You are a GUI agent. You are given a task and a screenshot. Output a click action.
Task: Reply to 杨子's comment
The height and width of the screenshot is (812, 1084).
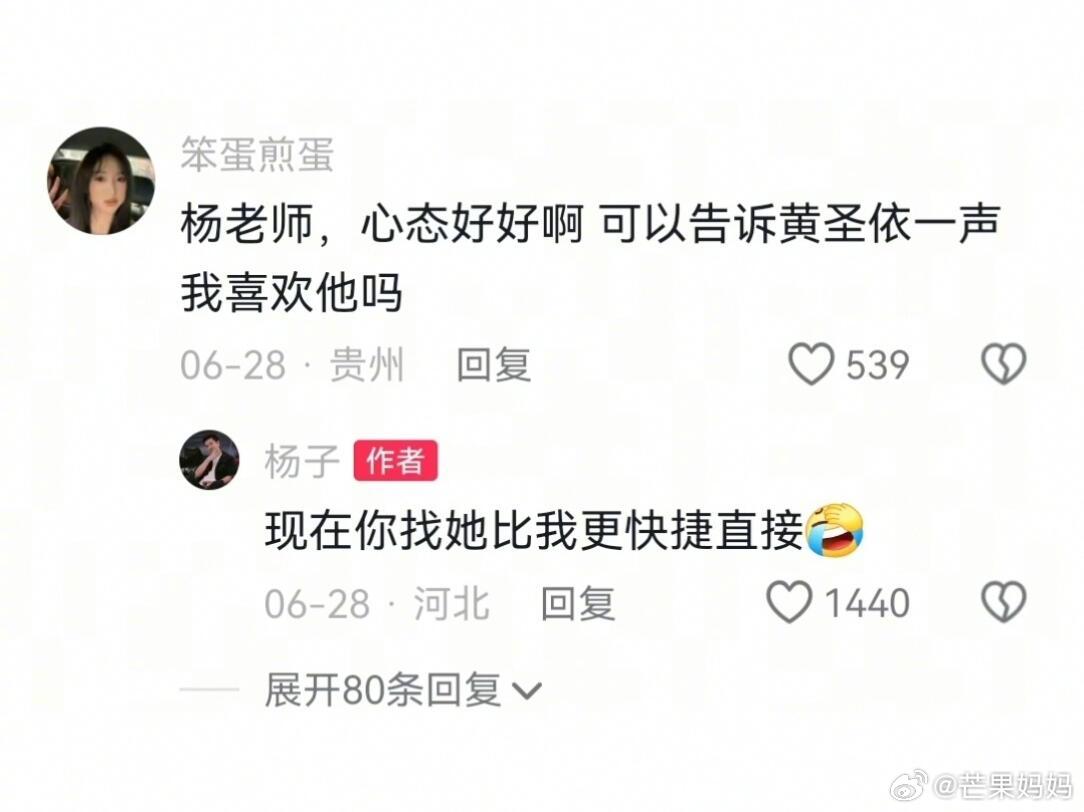578,603
